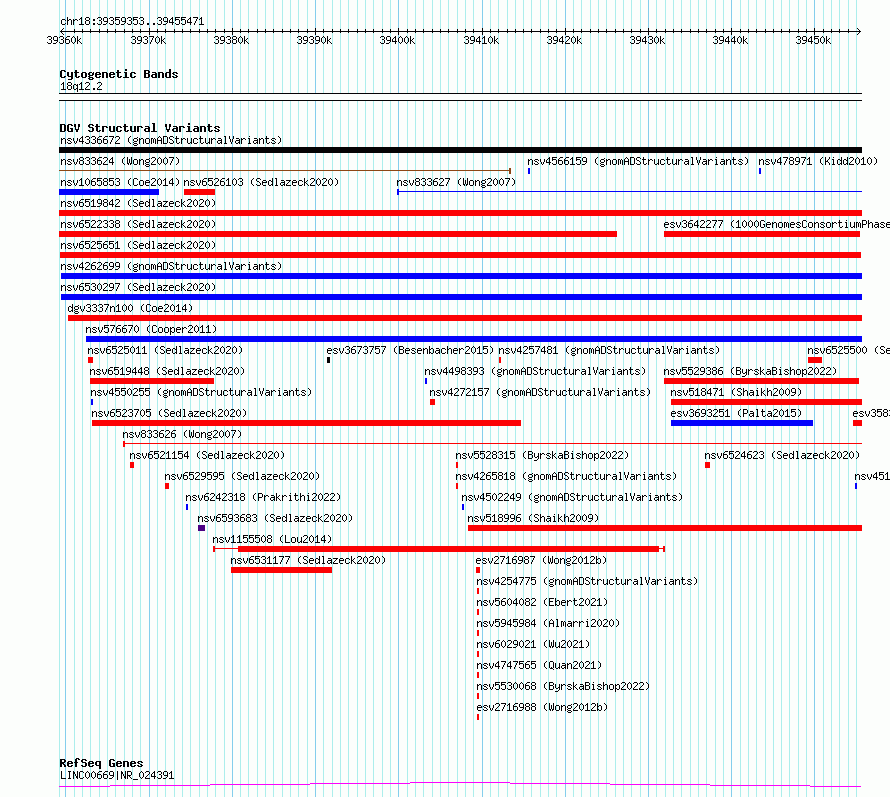Click the nsv4498393 gnomADStructuralVariants label
The image size is (890, 797).
point(535,371)
